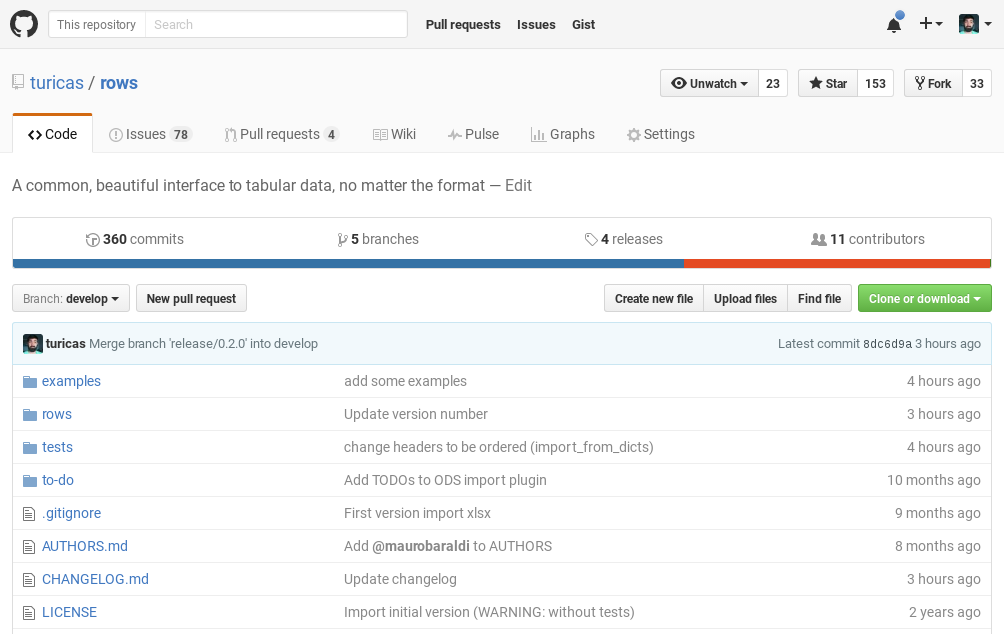Open the Branch: develop dropdown

[x=70, y=298]
